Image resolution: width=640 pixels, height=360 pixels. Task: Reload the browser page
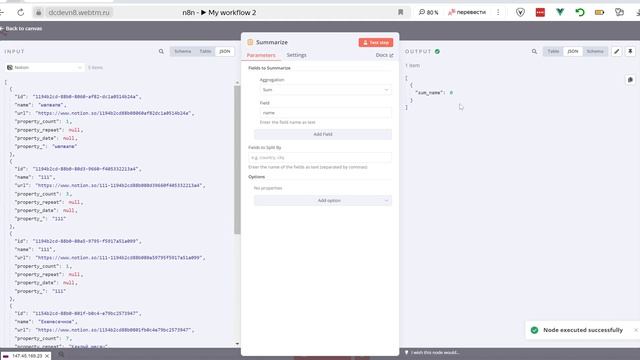click(20, 13)
